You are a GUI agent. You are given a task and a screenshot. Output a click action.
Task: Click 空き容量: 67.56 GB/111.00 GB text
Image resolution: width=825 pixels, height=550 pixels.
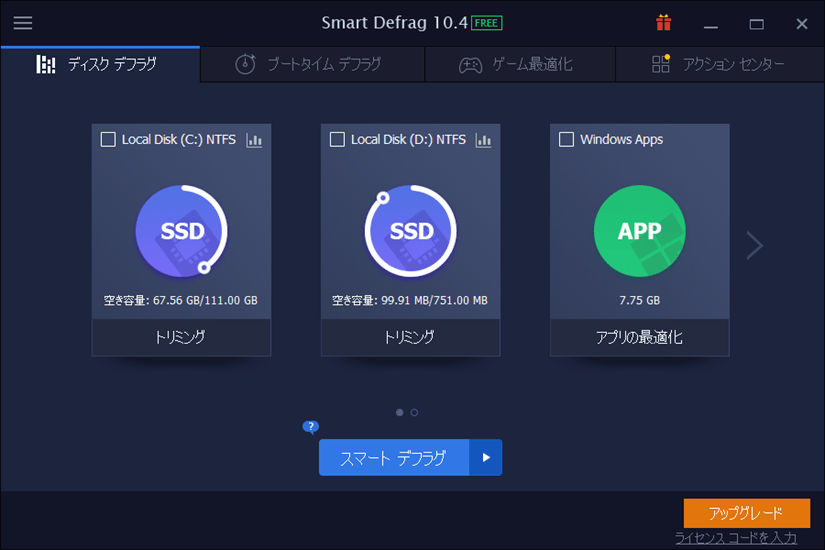coord(180,301)
